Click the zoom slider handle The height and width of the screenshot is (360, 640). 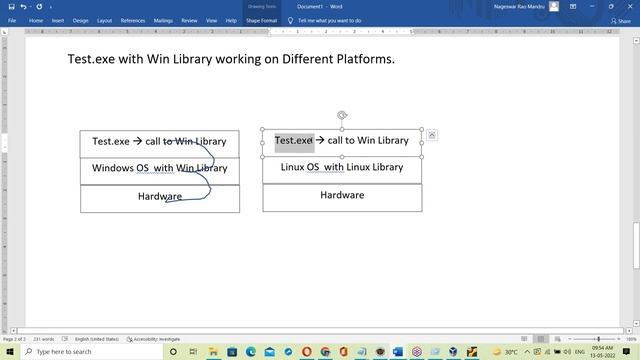(x=598, y=339)
